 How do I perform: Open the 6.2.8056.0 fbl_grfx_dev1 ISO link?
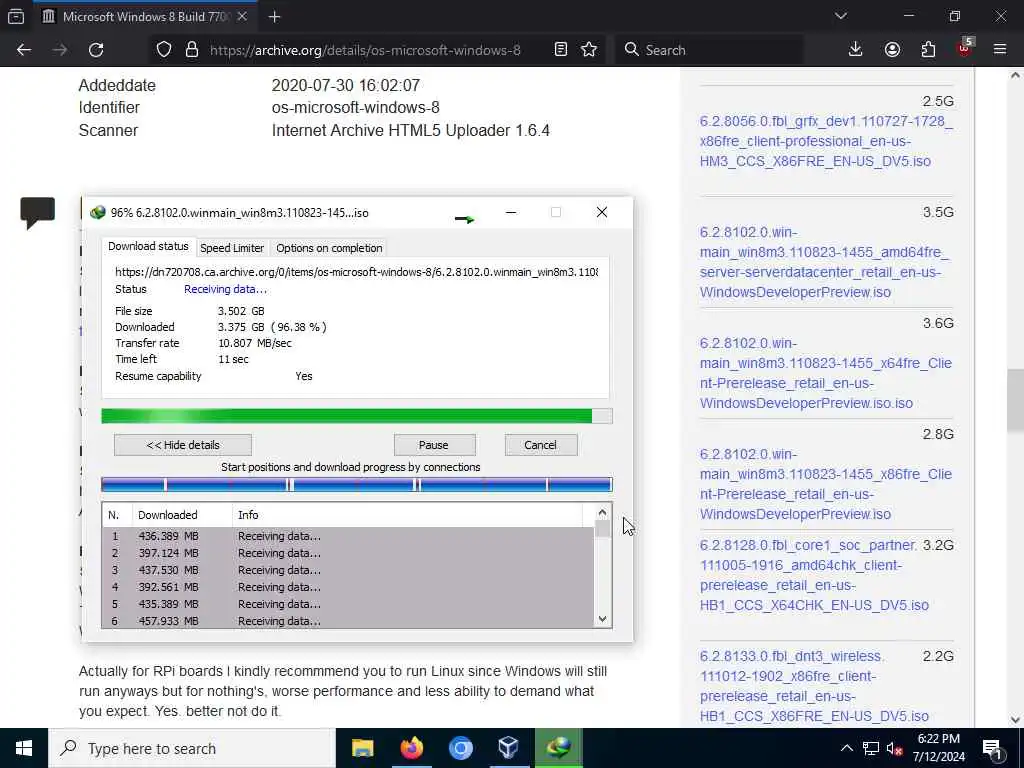(825, 141)
